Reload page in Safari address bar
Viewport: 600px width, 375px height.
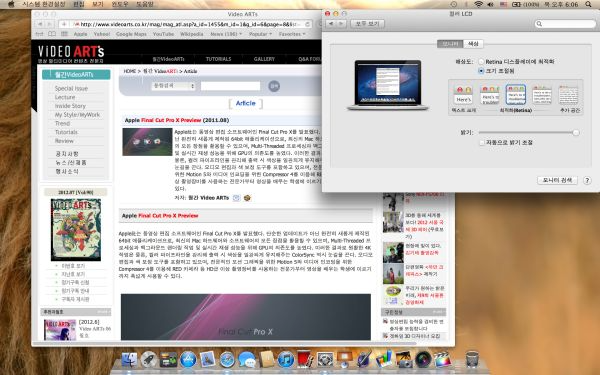point(307,24)
